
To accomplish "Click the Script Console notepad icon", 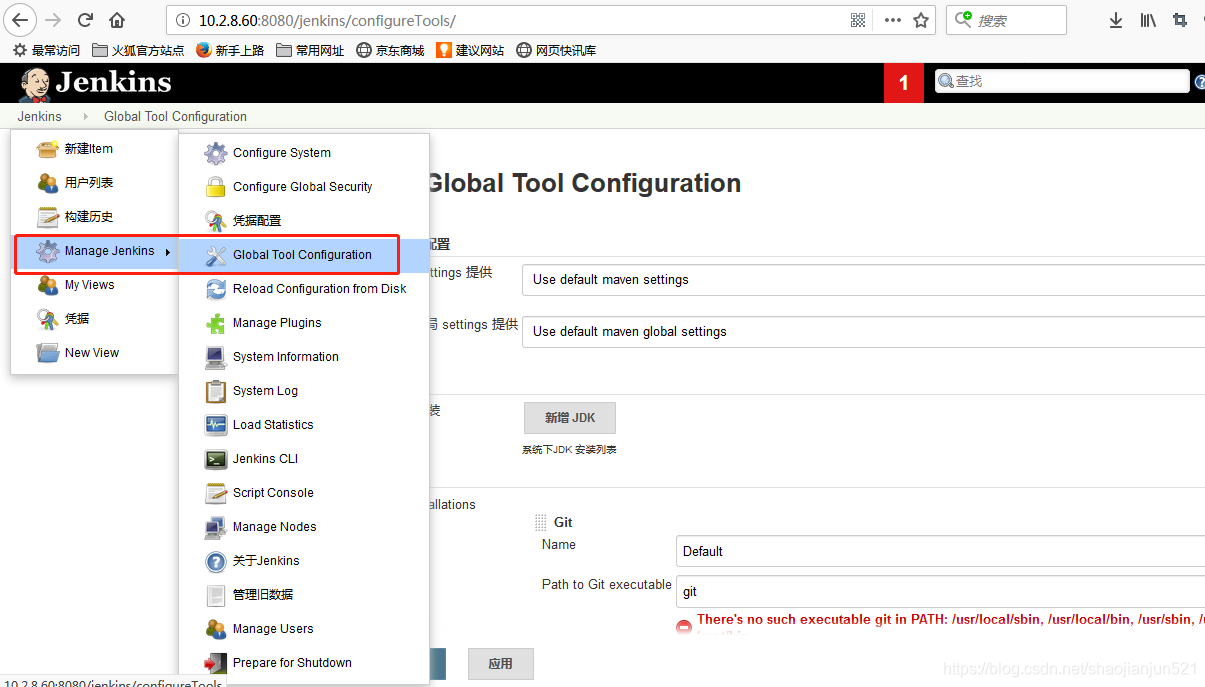I will pos(216,493).
